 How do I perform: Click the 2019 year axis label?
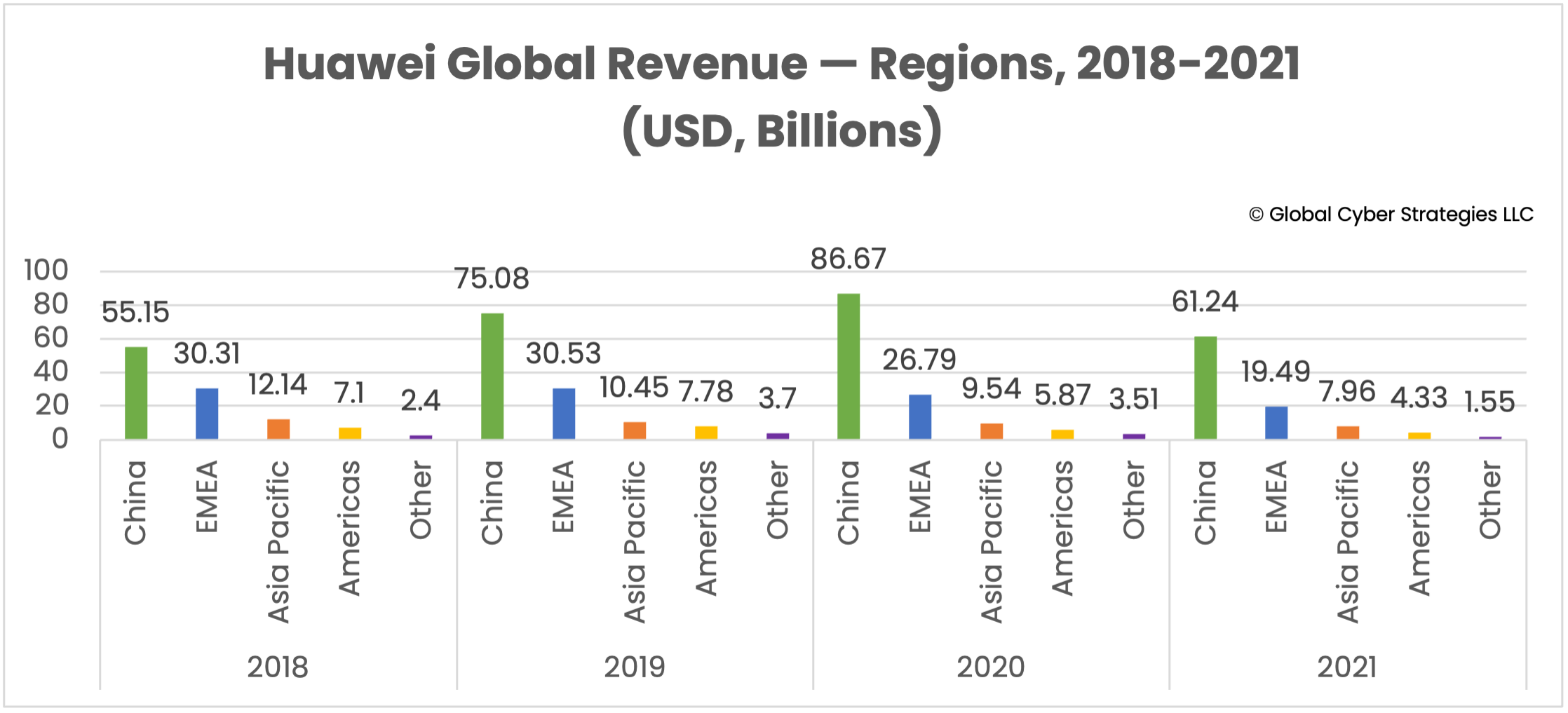[635, 667]
